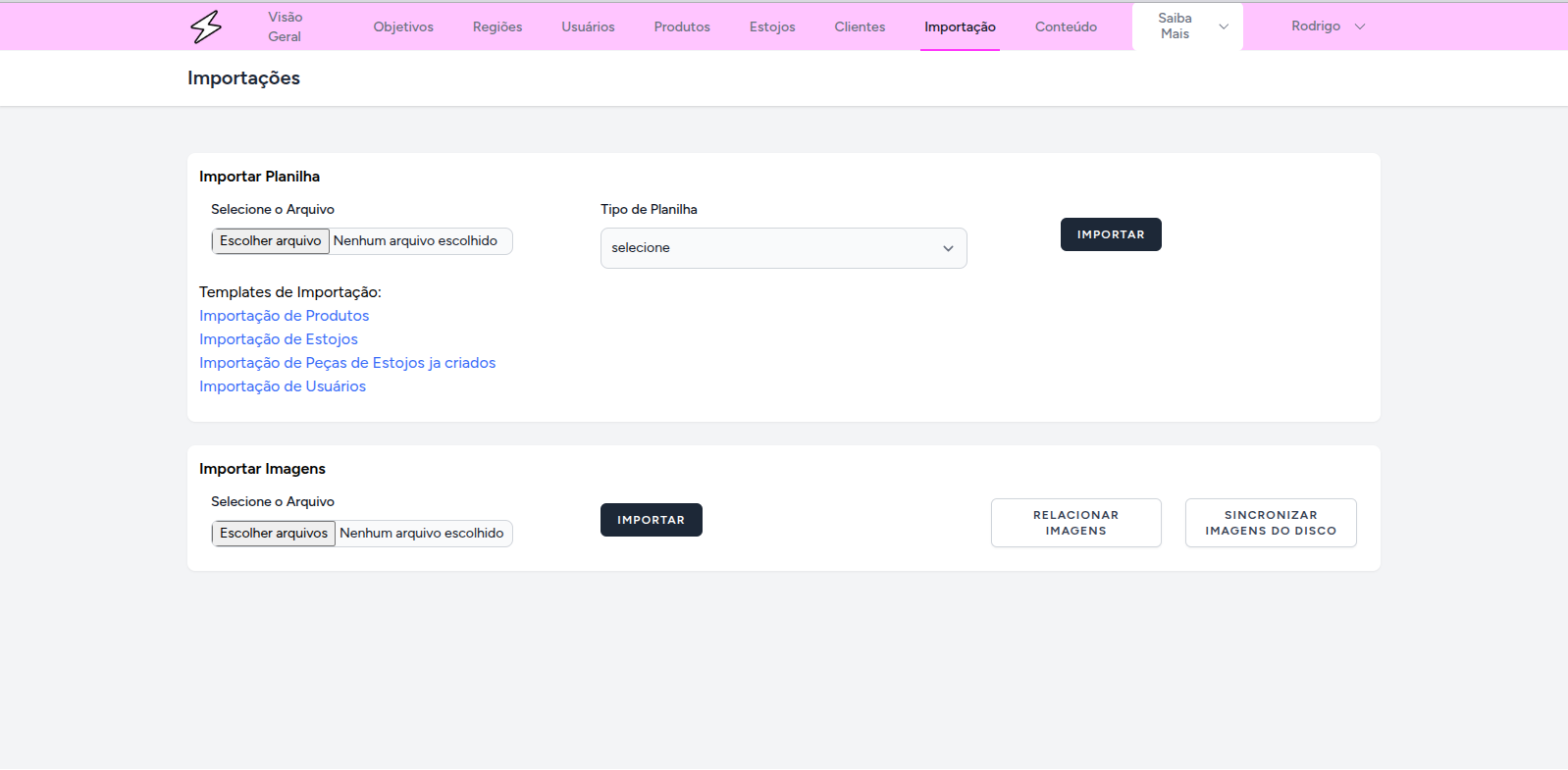
Task: Open the Conteúdo menu item
Action: (x=1066, y=26)
